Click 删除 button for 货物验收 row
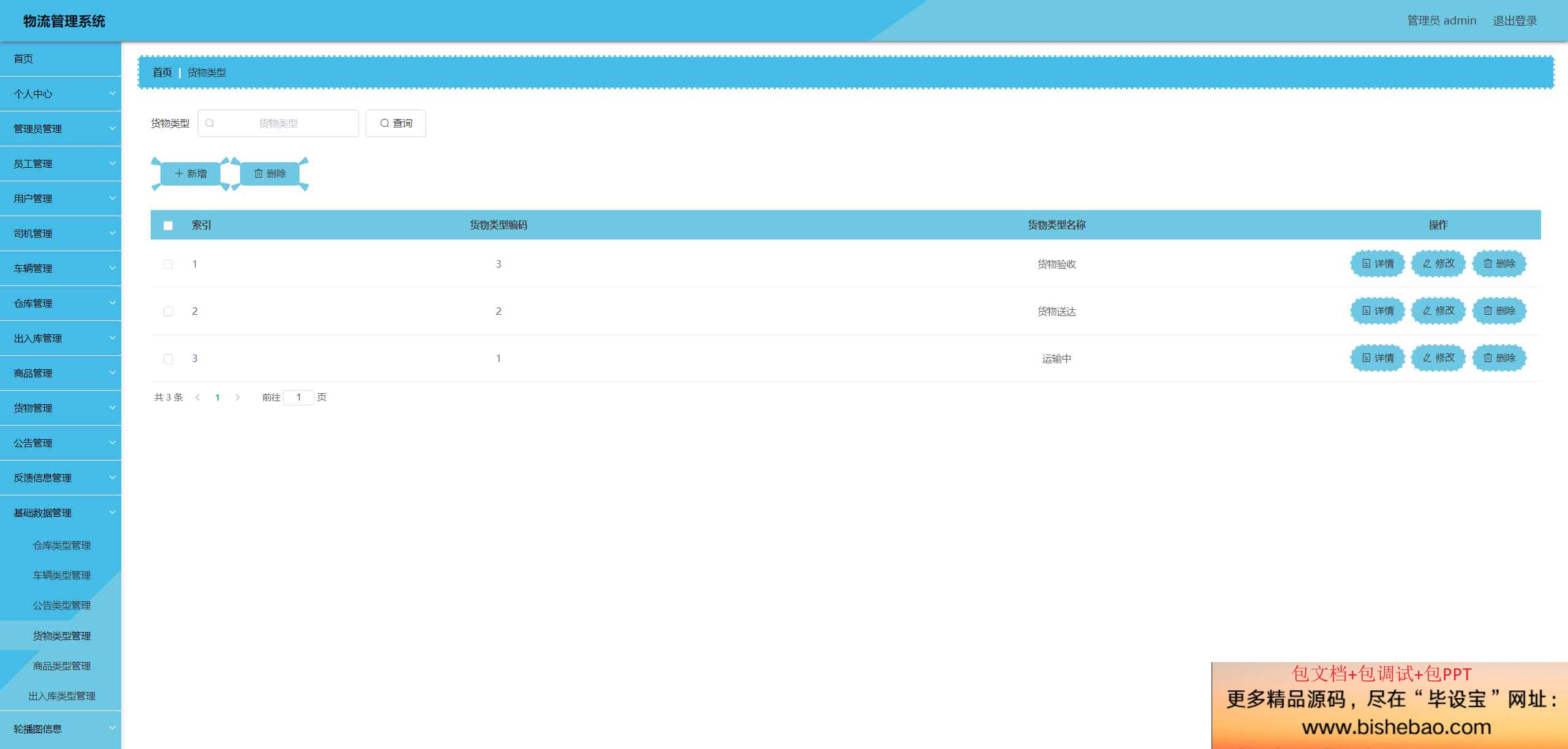This screenshot has width=1568, height=749. 1499,264
